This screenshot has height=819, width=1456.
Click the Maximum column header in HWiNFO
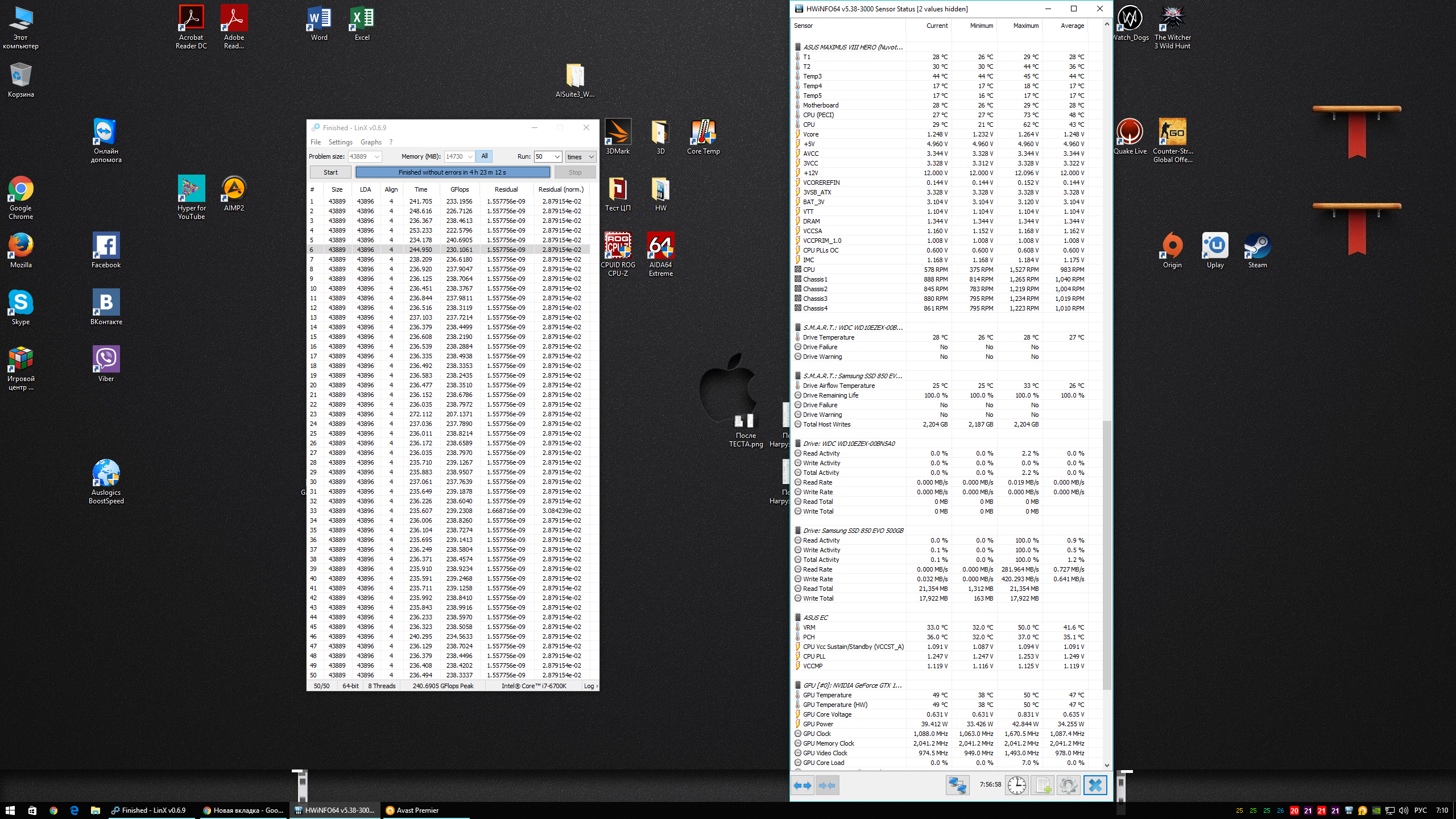pyautogui.click(x=1025, y=26)
